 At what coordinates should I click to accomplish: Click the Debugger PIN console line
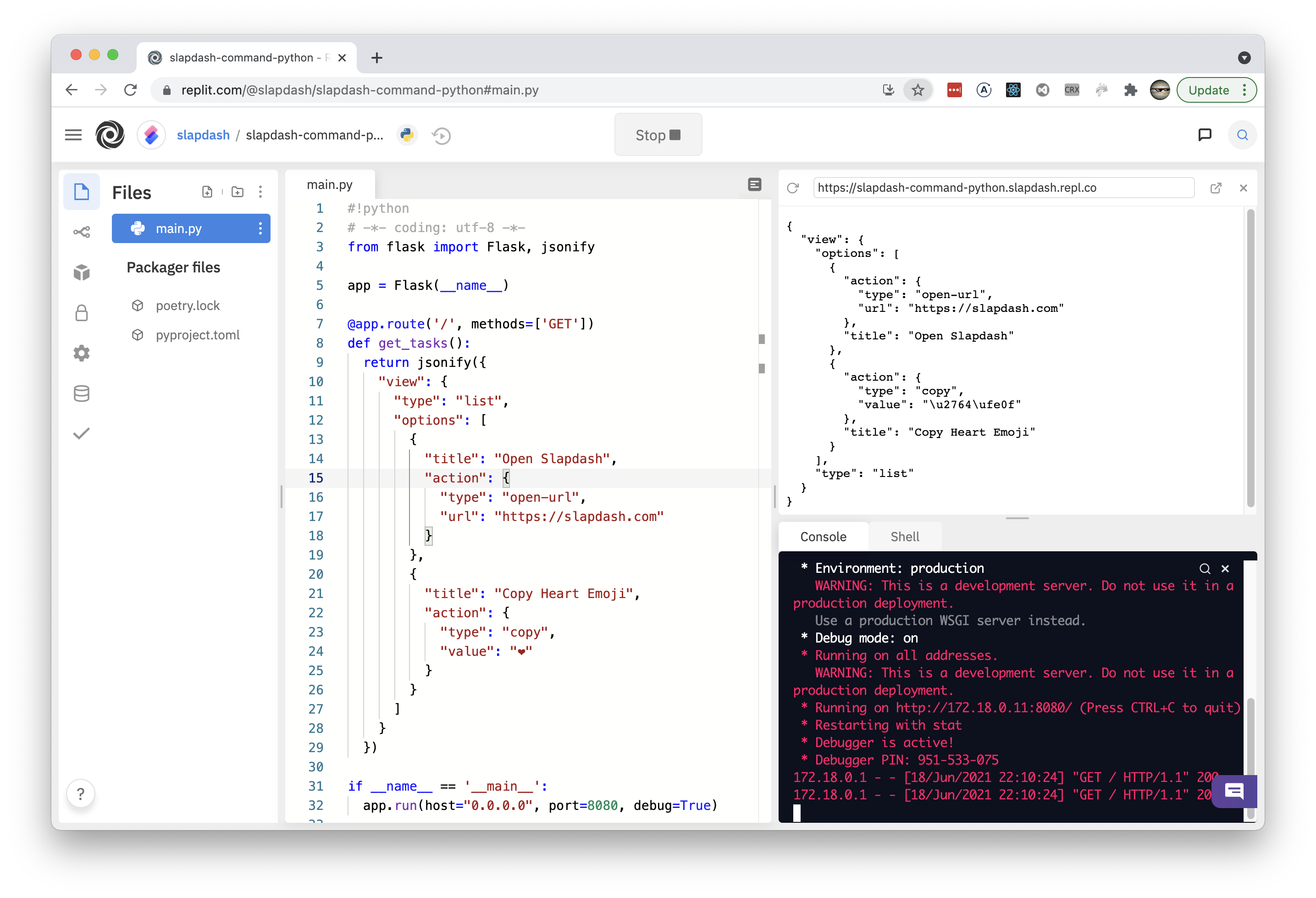(x=901, y=760)
